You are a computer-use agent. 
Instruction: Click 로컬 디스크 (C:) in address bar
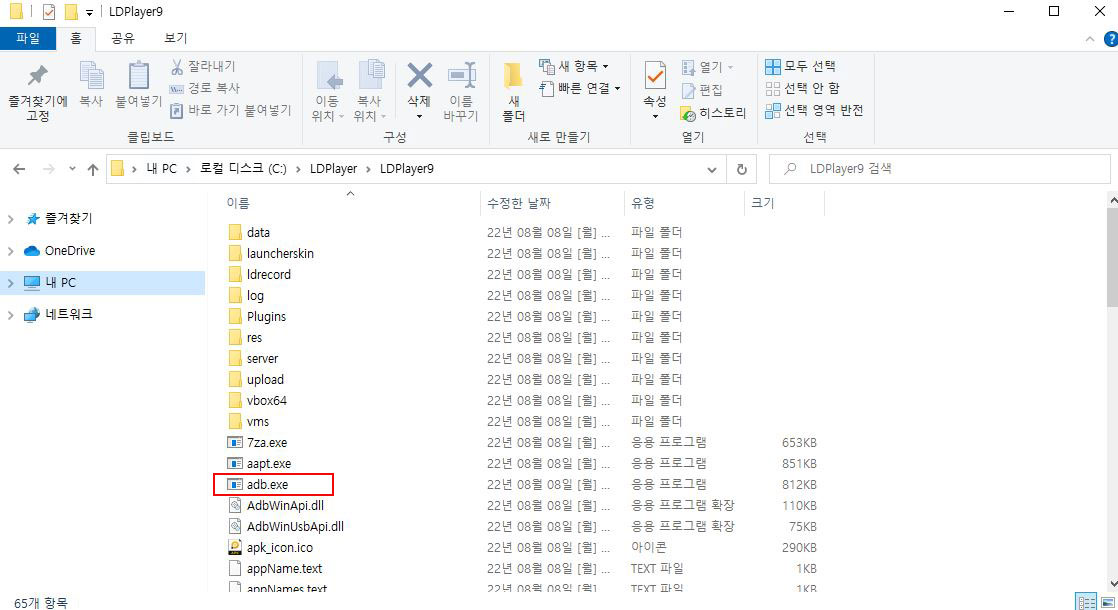[x=242, y=169]
